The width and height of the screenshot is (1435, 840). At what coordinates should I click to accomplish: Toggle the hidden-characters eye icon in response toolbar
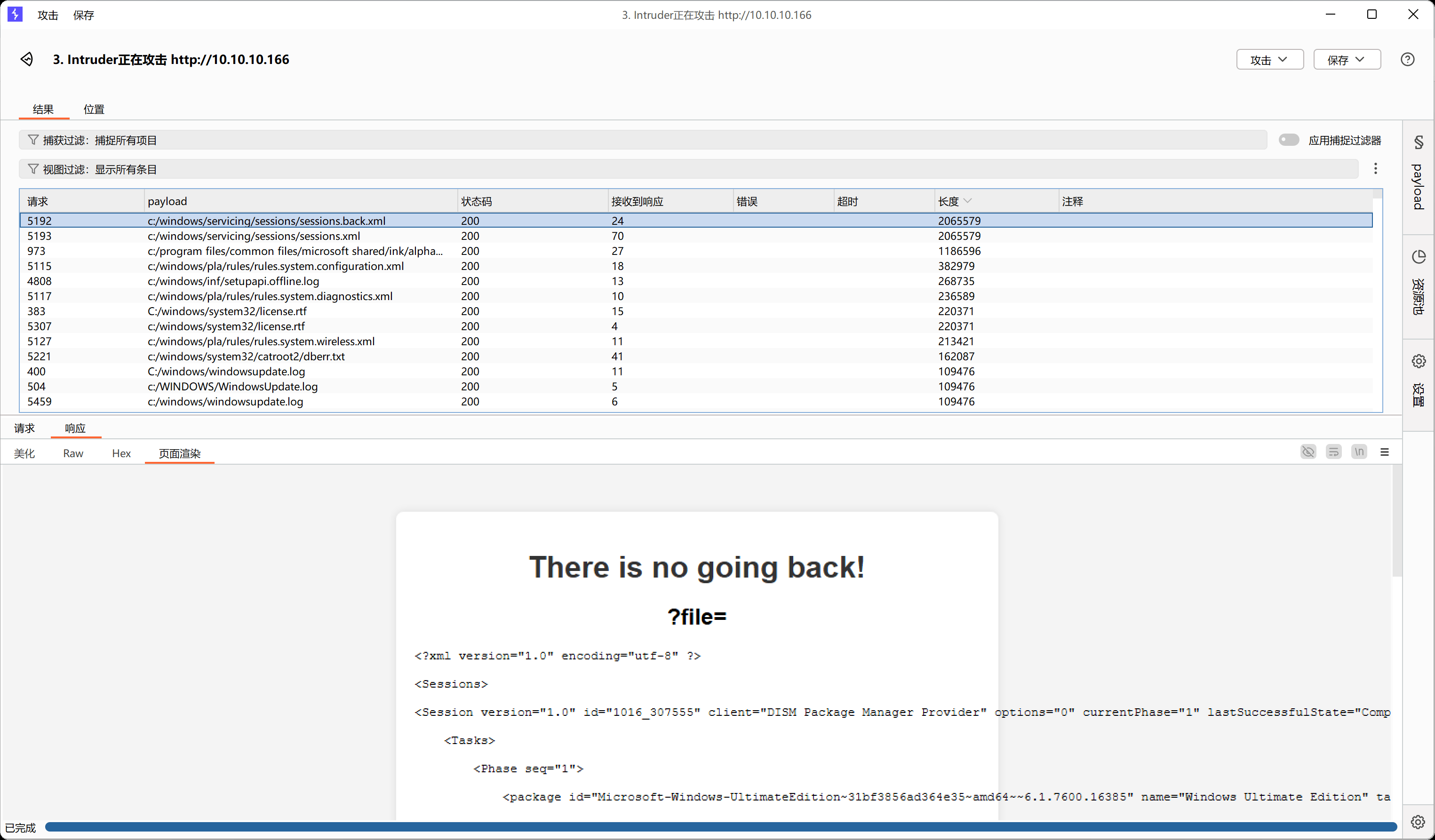1308,452
